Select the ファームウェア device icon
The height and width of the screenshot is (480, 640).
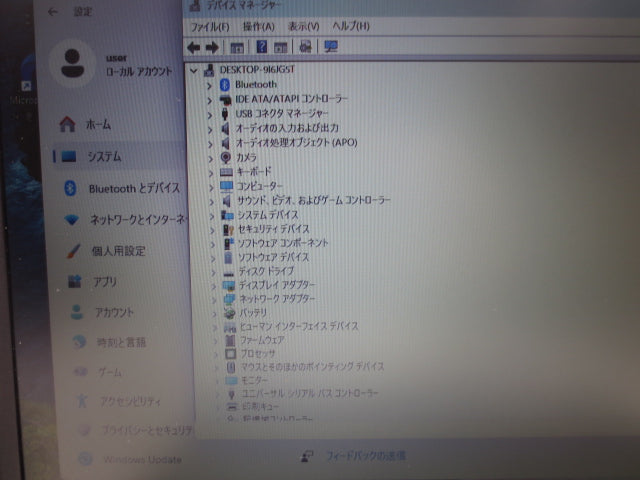(x=231, y=340)
